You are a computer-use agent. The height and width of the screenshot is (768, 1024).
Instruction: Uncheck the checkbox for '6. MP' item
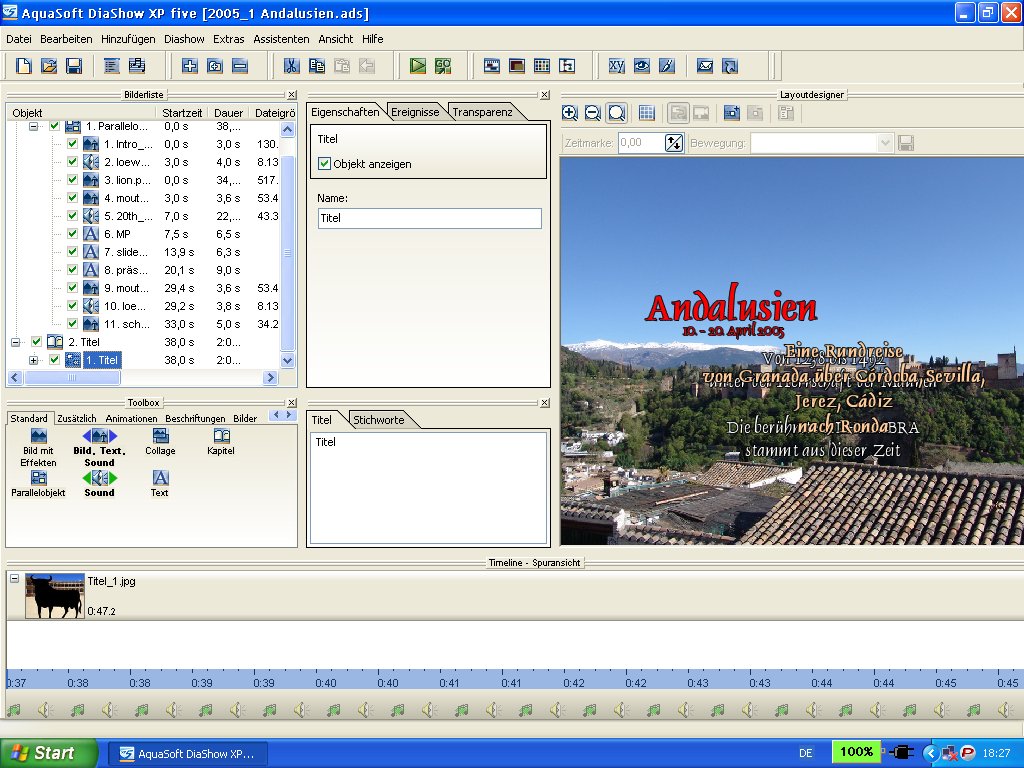(x=72, y=234)
